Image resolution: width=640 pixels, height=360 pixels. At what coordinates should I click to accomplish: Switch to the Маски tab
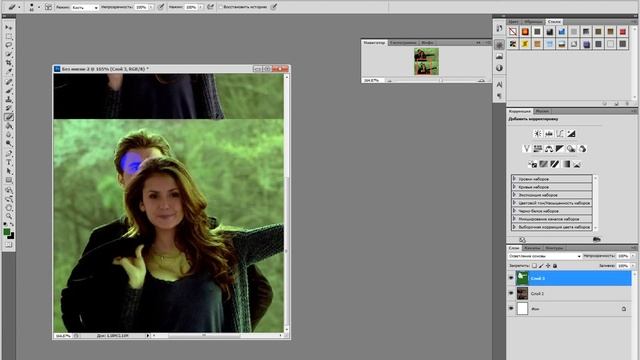(x=542, y=111)
